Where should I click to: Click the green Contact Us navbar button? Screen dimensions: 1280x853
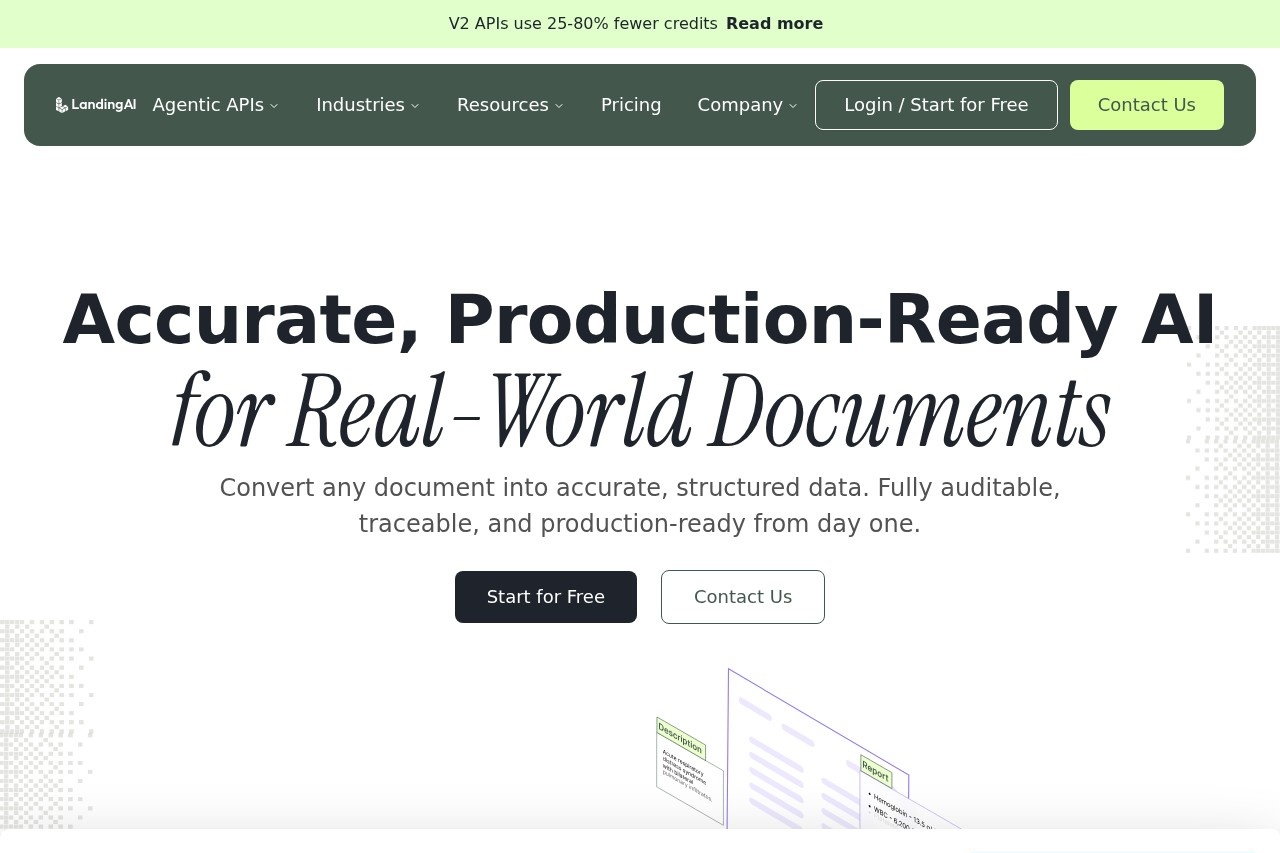coord(1147,105)
